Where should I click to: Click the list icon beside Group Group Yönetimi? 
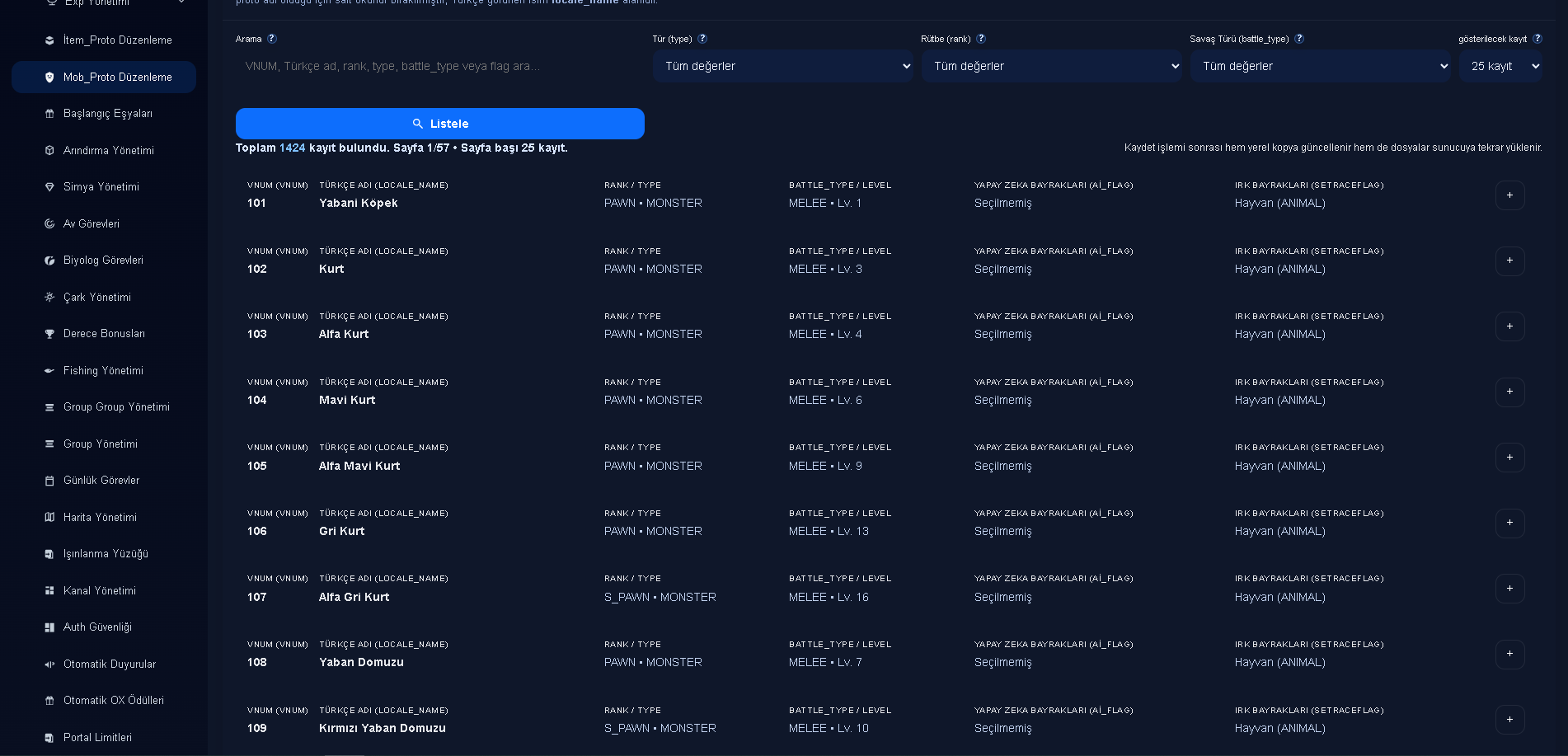tap(49, 407)
